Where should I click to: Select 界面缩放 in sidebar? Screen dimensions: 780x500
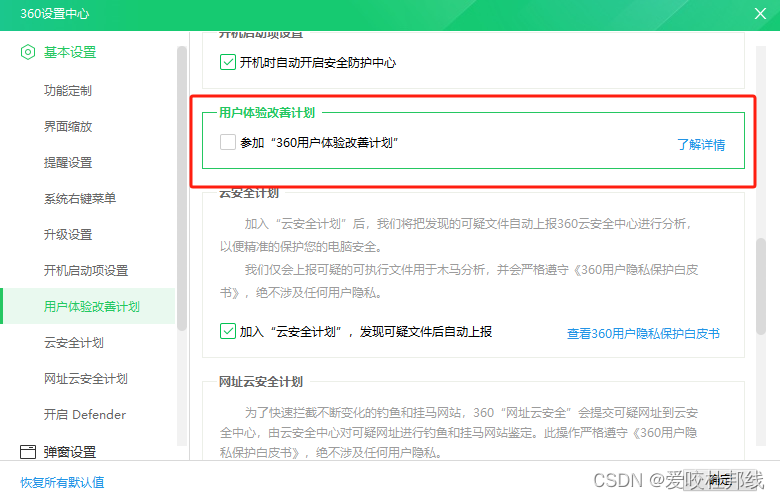point(68,126)
